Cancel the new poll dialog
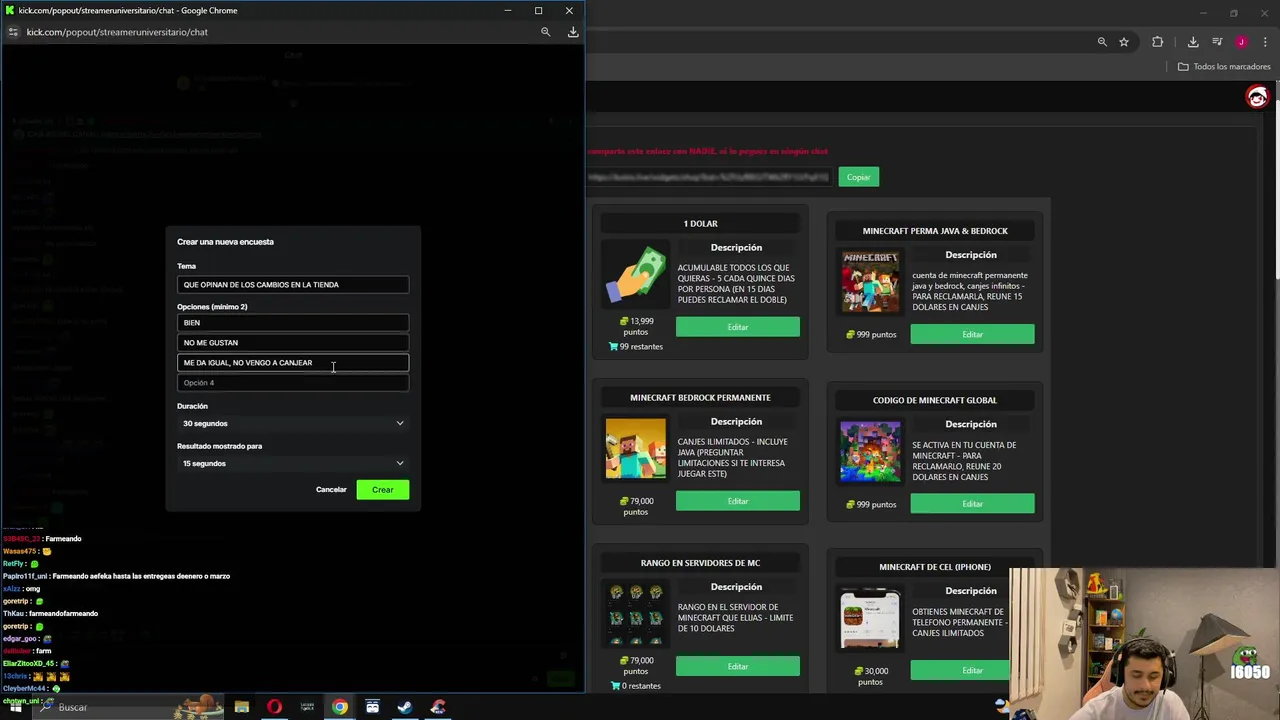The width and height of the screenshot is (1280, 720). (x=331, y=490)
